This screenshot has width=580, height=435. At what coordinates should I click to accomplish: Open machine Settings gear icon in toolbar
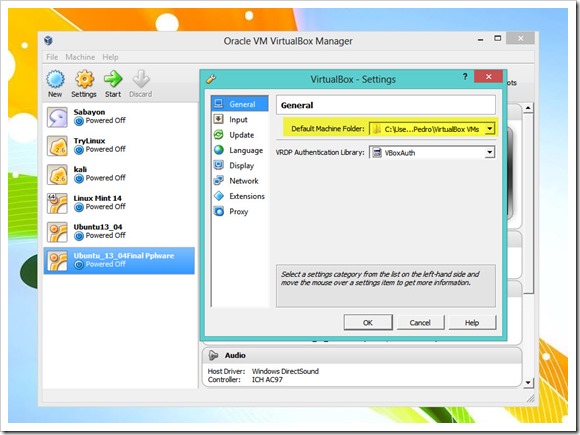(x=84, y=79)
